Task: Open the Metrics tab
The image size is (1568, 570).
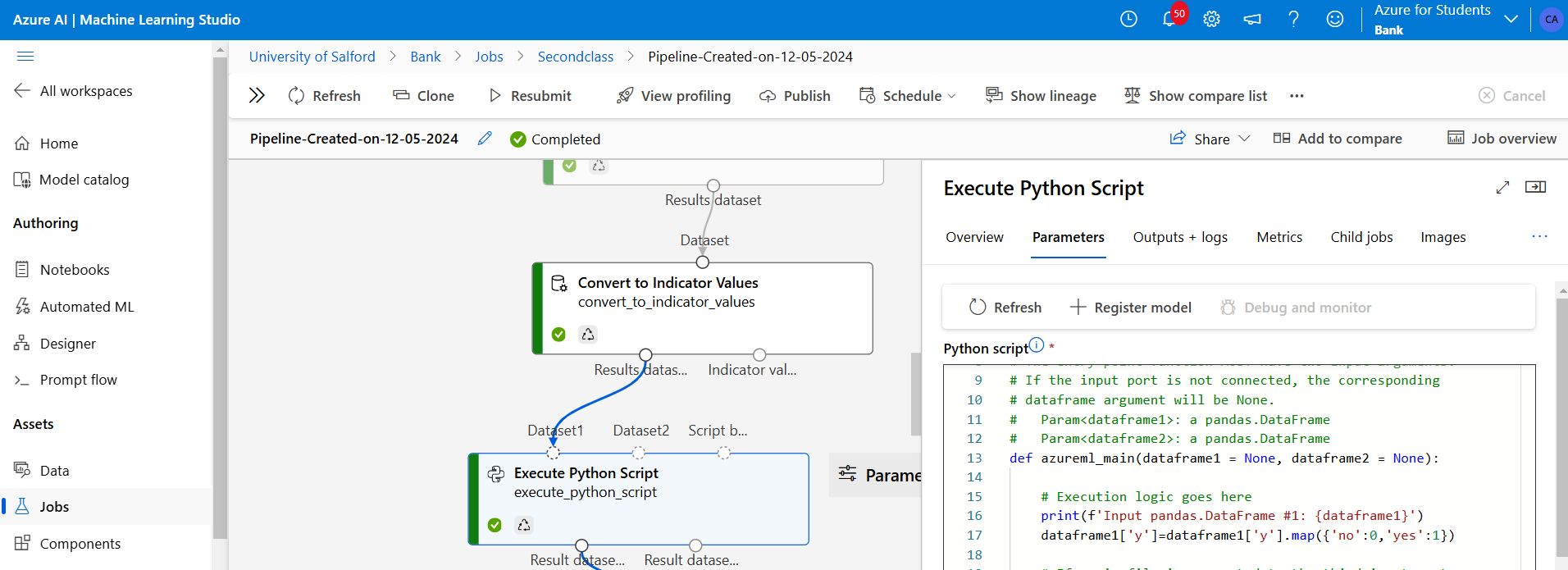Action: pyautogui.click(x=1279, y=237)
